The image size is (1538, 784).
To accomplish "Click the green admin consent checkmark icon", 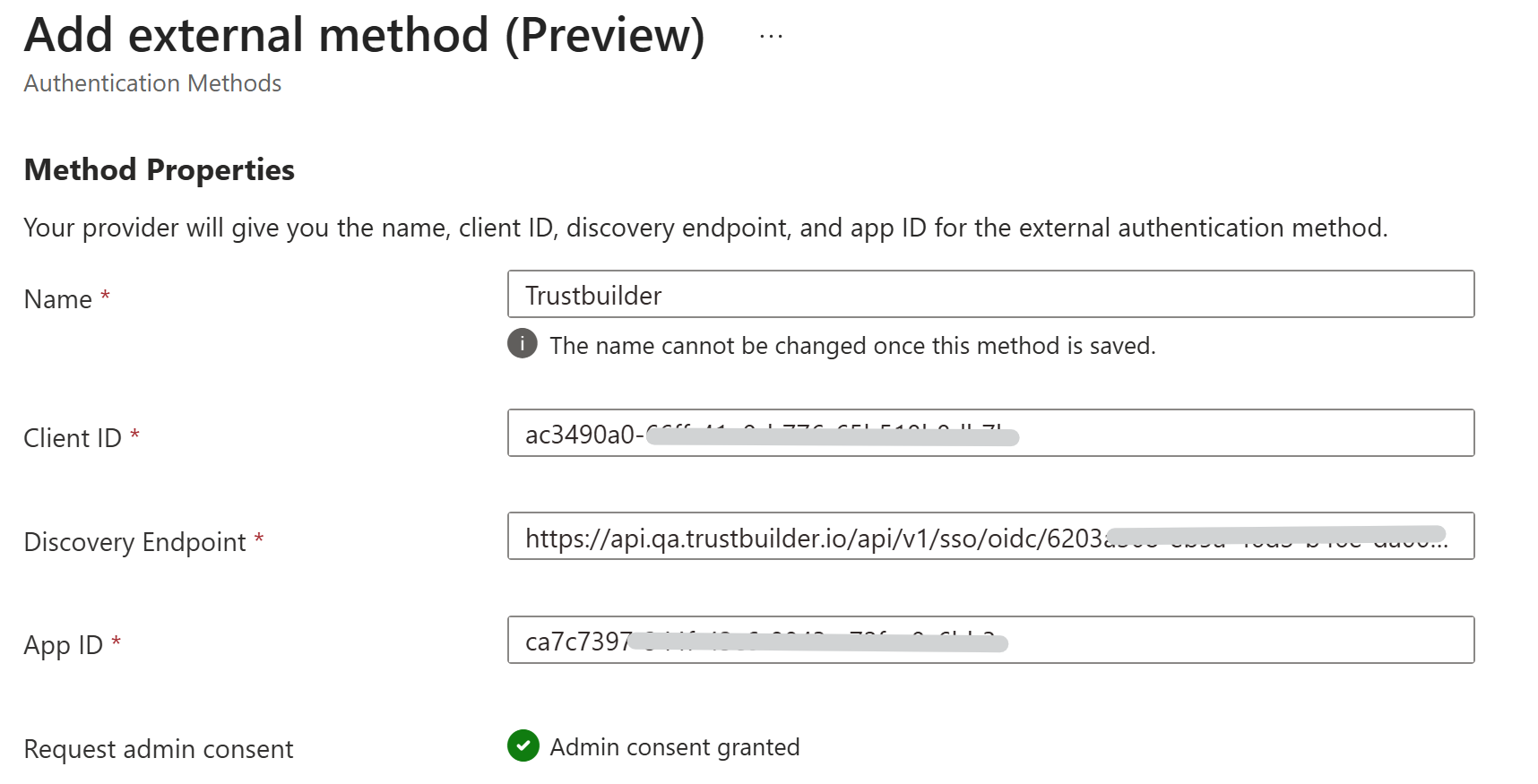I will [x=523, y=745].
